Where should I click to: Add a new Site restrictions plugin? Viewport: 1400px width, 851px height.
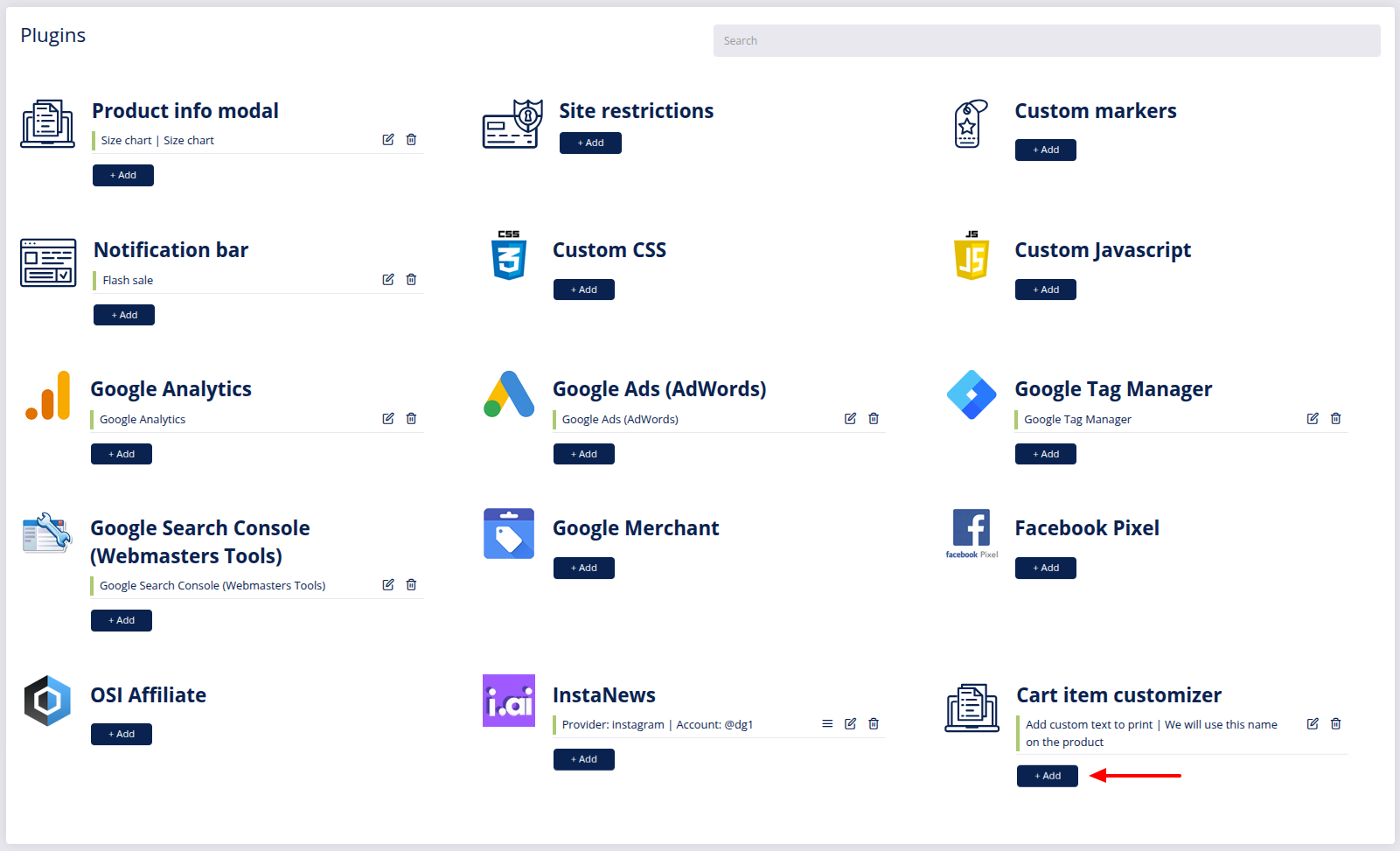590,143
